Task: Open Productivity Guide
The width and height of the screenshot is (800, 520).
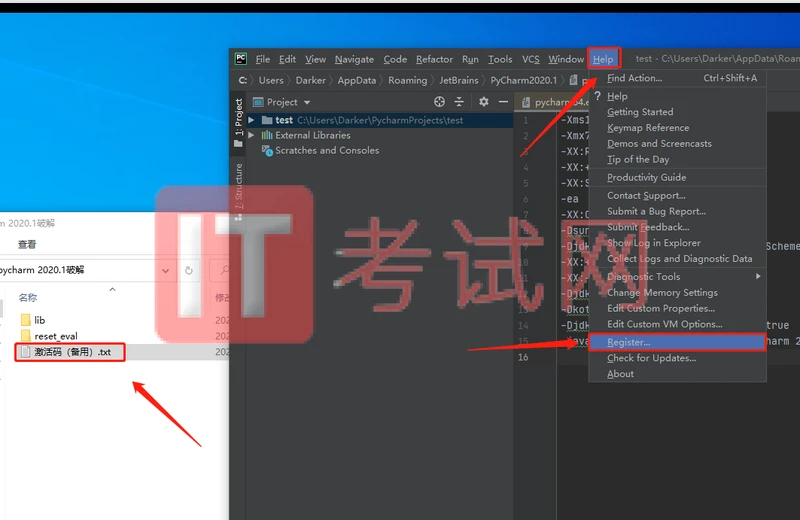Action: [x=678, y=177]
